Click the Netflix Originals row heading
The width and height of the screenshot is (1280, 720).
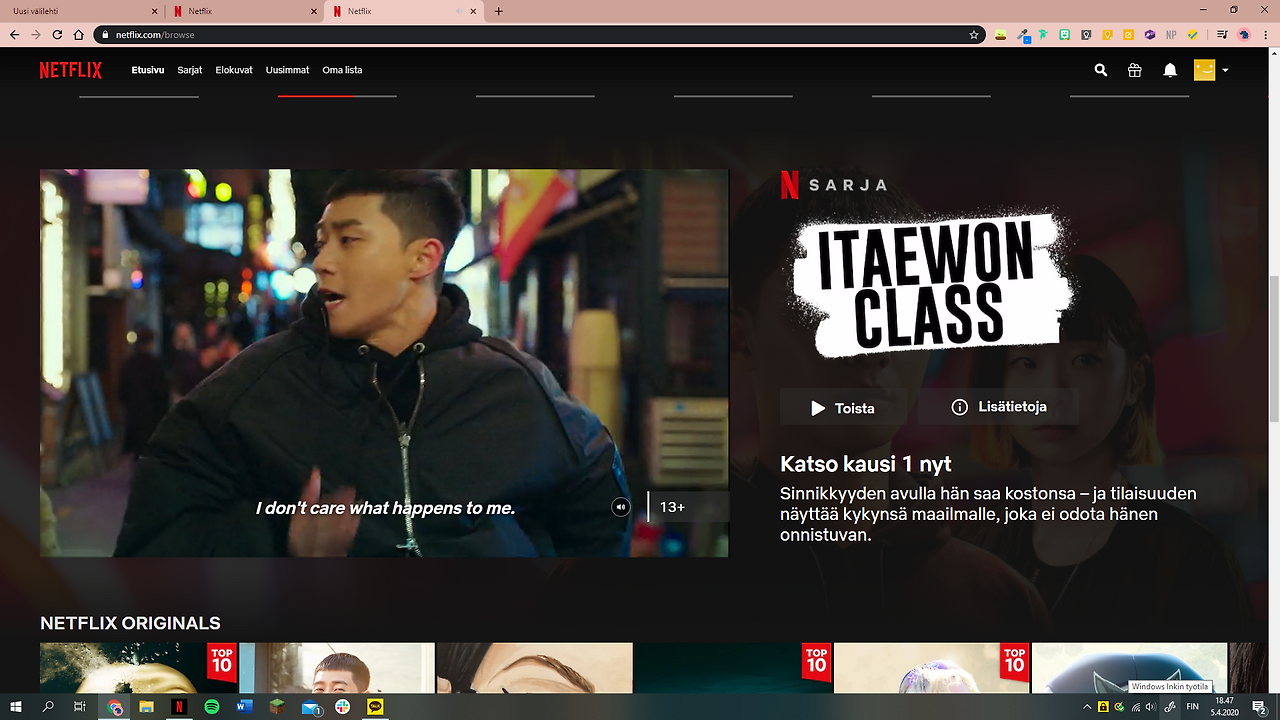130,623
